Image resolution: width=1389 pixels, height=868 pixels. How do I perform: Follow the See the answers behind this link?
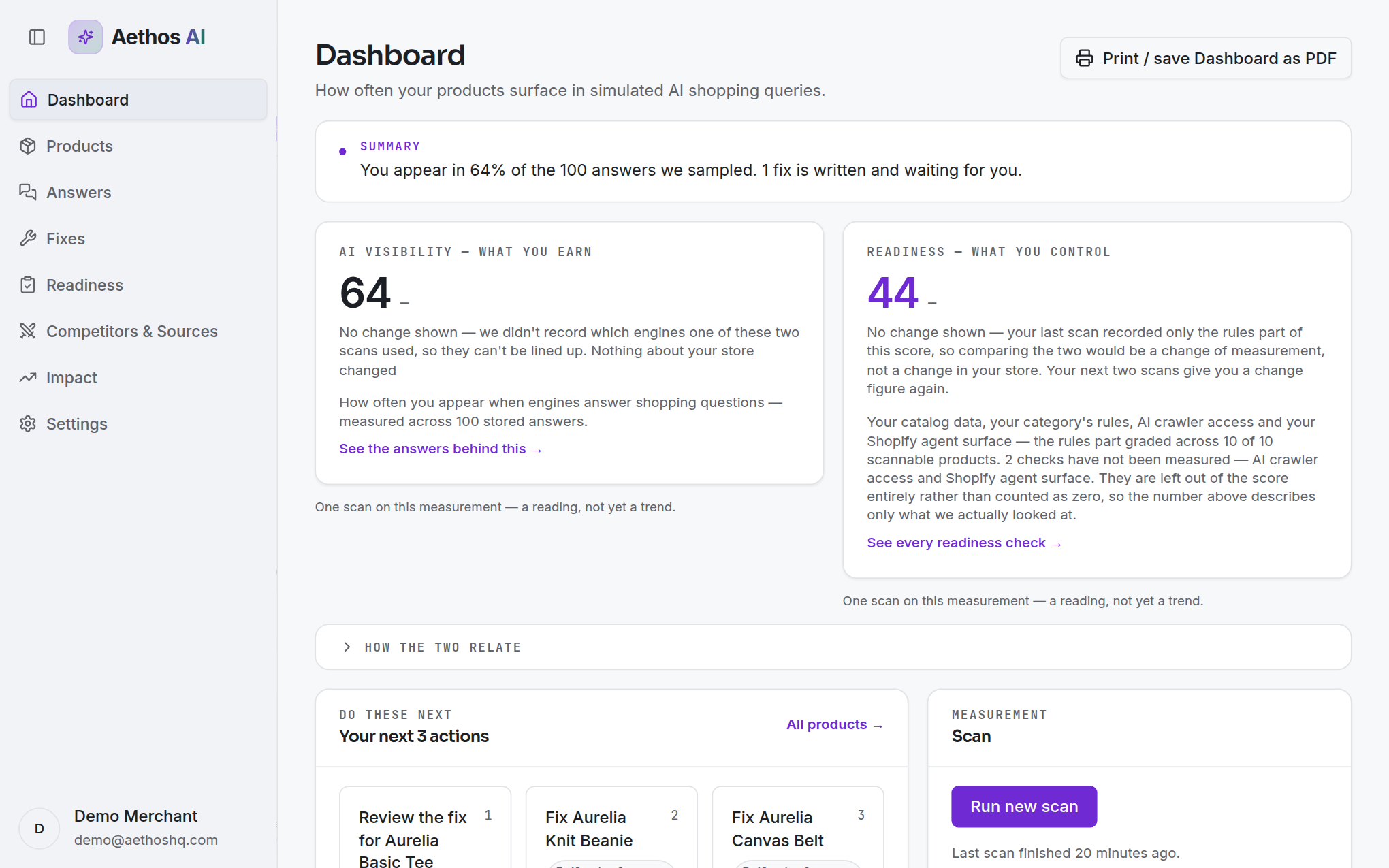coord(441,449)
